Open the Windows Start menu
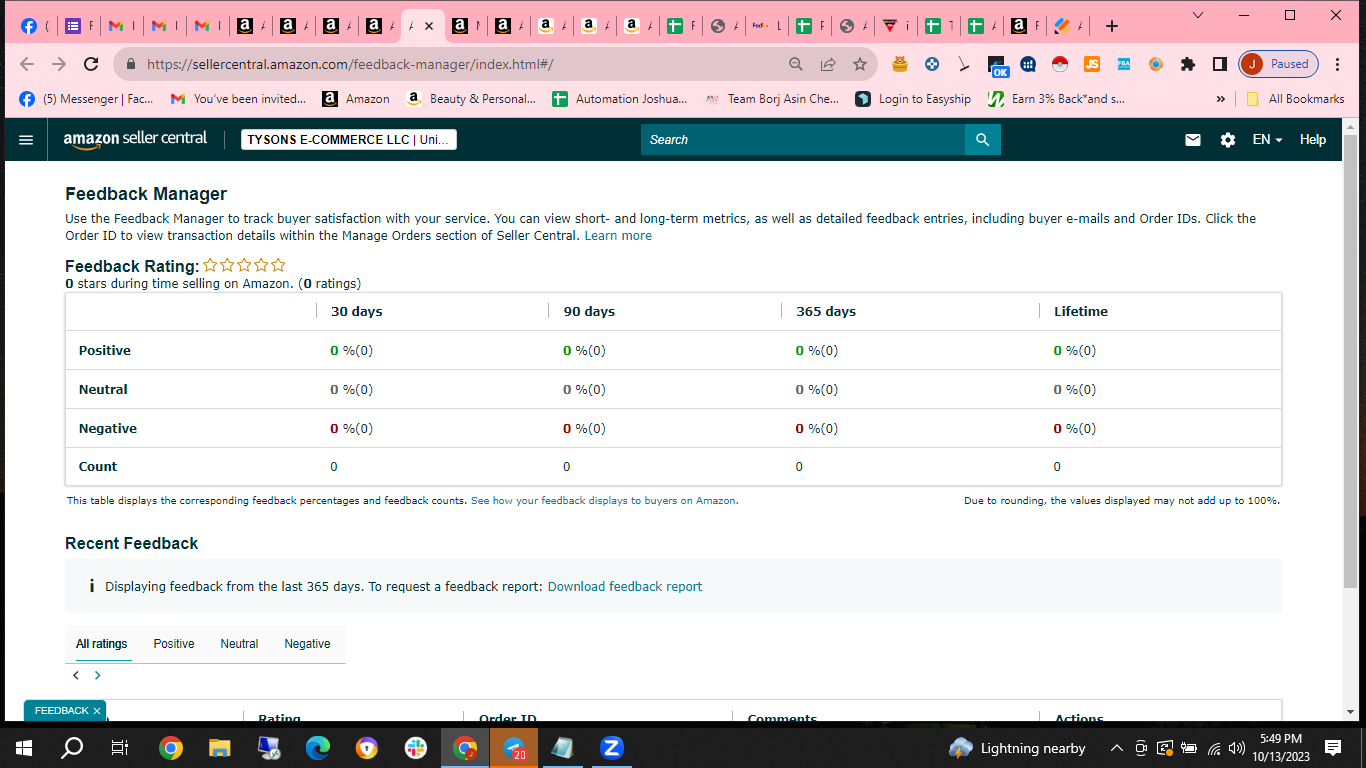The image size is (1366, 768). click(24, 748)
